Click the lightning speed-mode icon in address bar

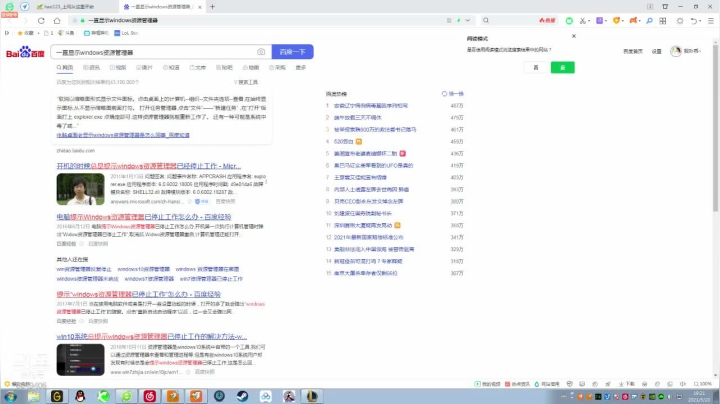(458, 21)
